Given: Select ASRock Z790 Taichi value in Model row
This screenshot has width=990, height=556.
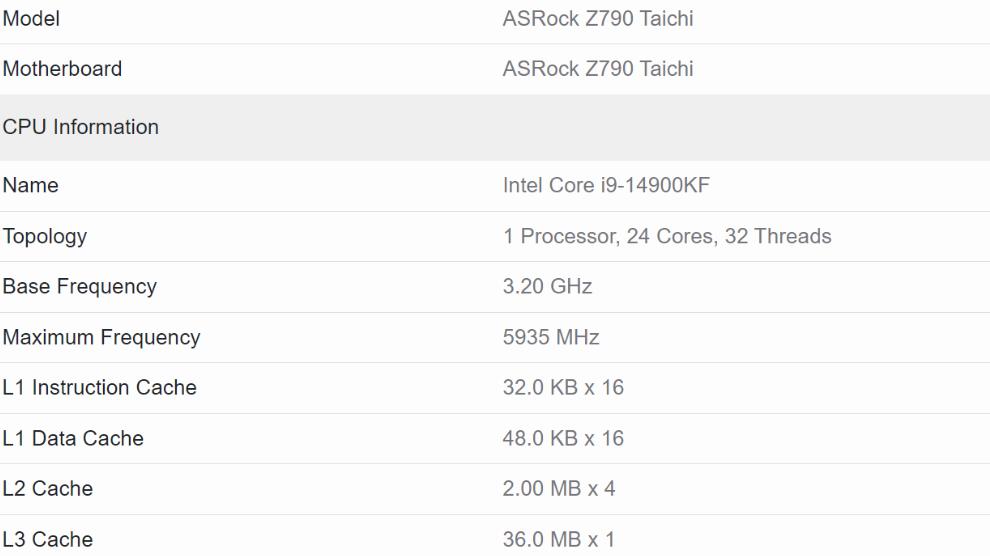Looking at the screenshot, I should [597, 18].
